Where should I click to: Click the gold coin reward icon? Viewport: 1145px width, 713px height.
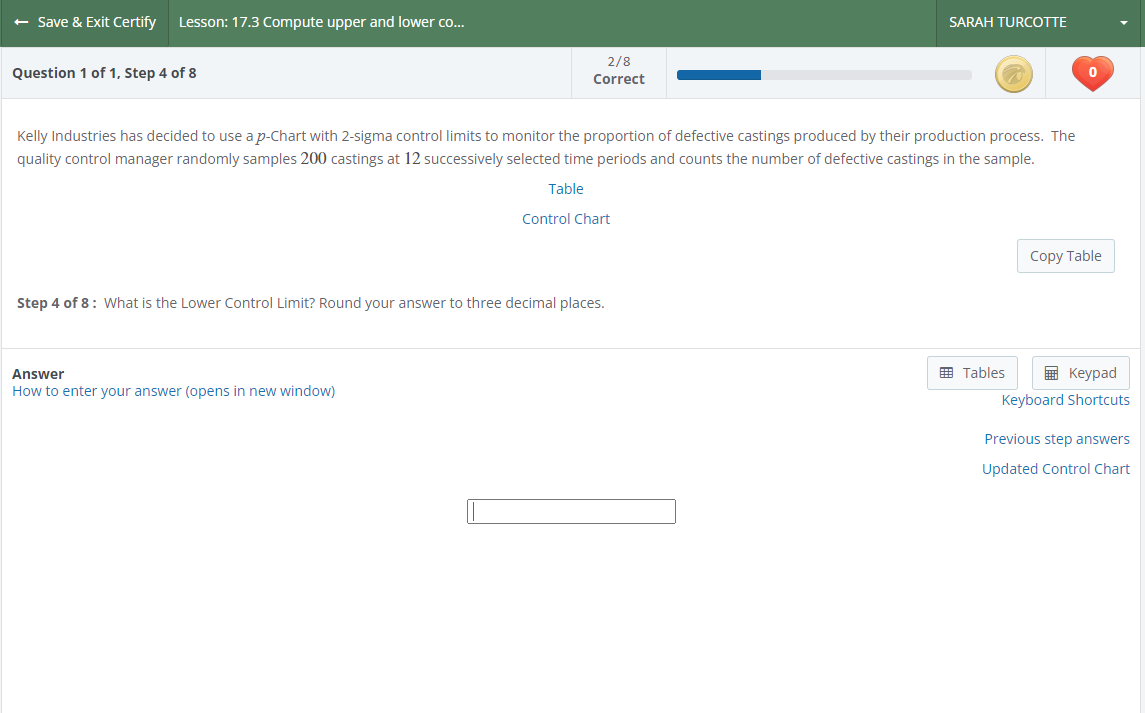coord(1013,73)
